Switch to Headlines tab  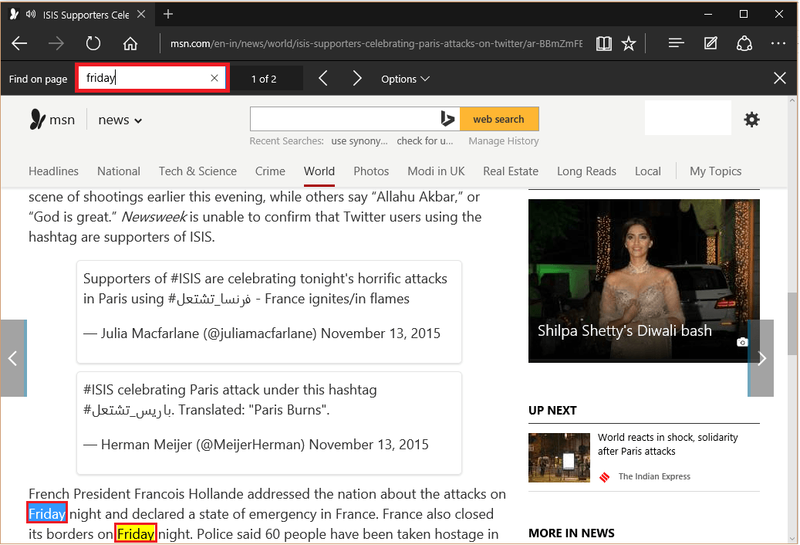[x=54, y=171]
